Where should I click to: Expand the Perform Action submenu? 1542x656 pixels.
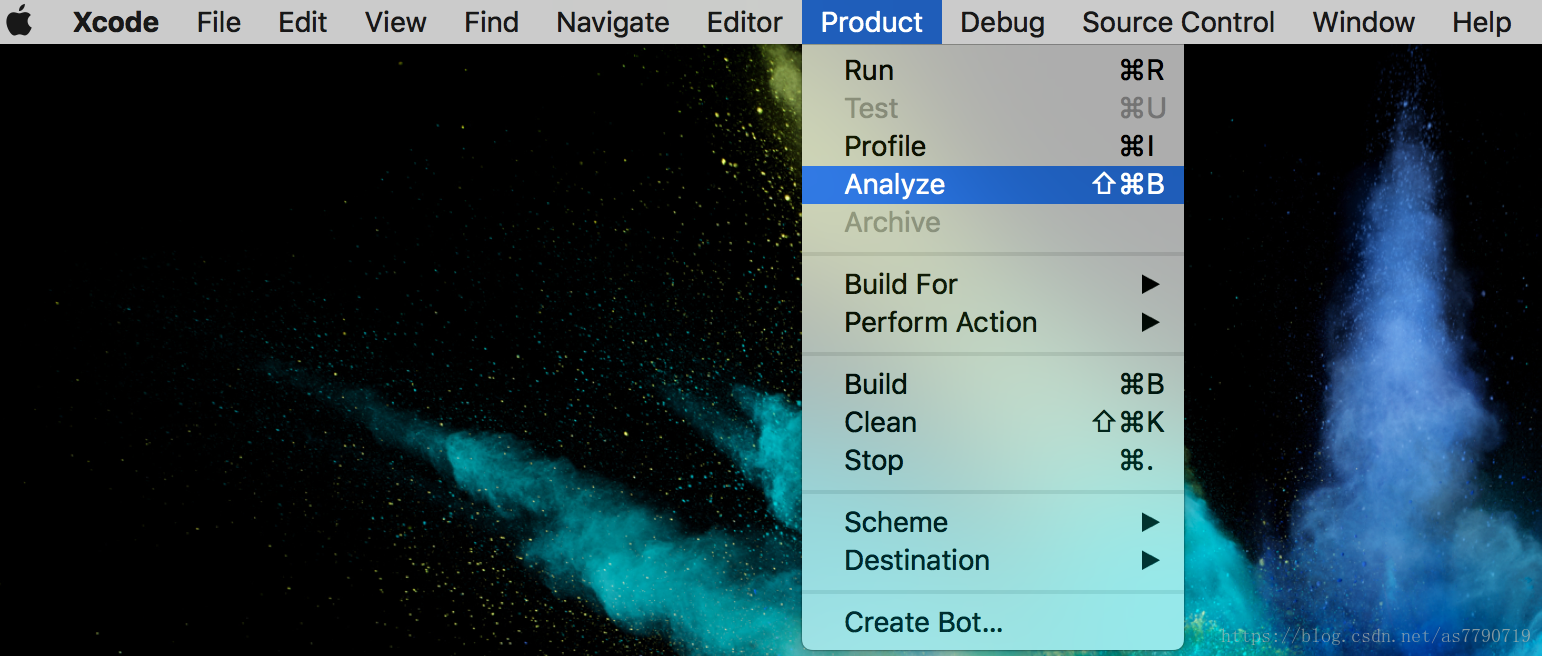tap(993, 323)
